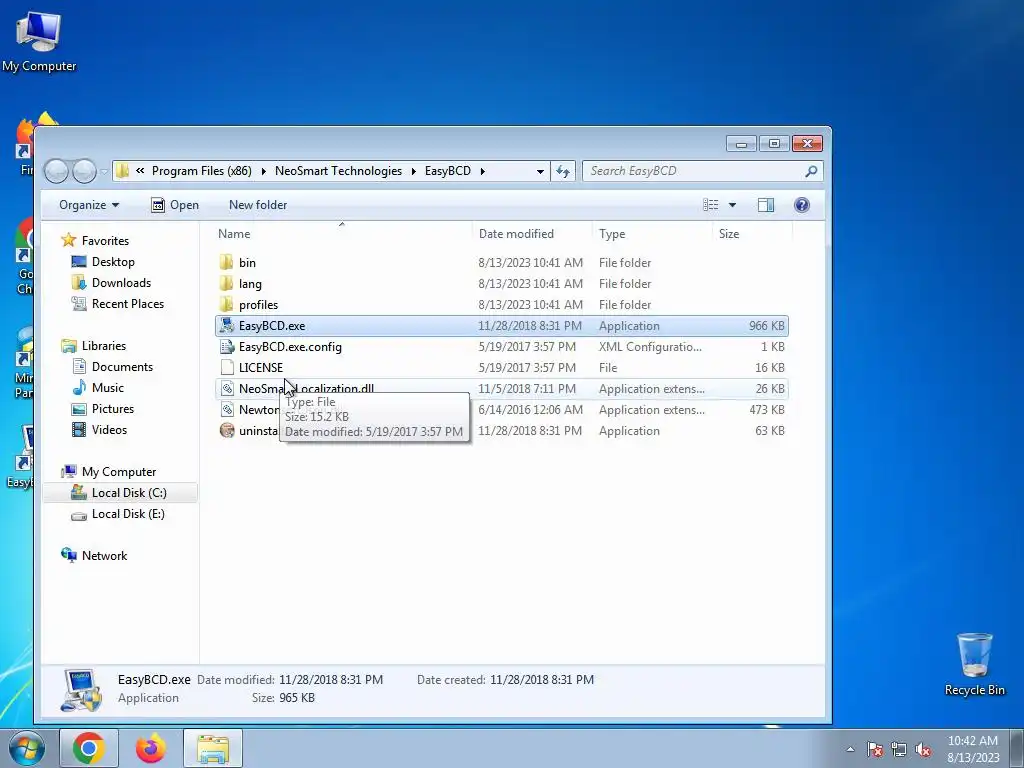
Task: Open Recent Places in navigation pane
Action: (127, 304)
